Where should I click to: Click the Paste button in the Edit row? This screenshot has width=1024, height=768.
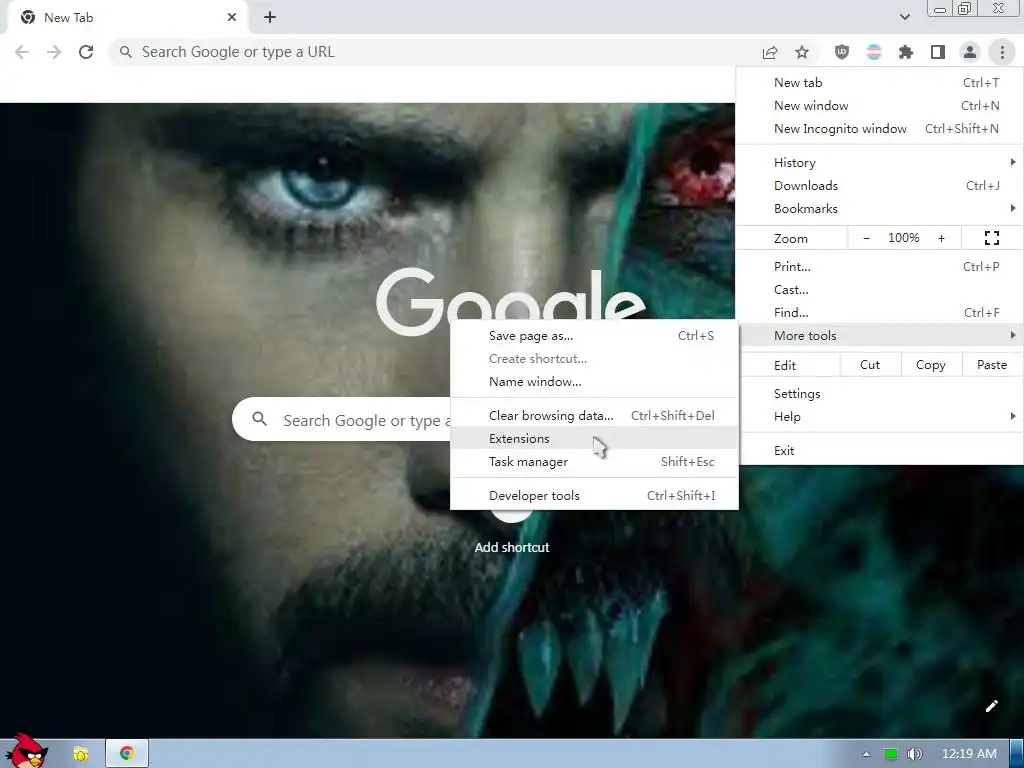991,365
